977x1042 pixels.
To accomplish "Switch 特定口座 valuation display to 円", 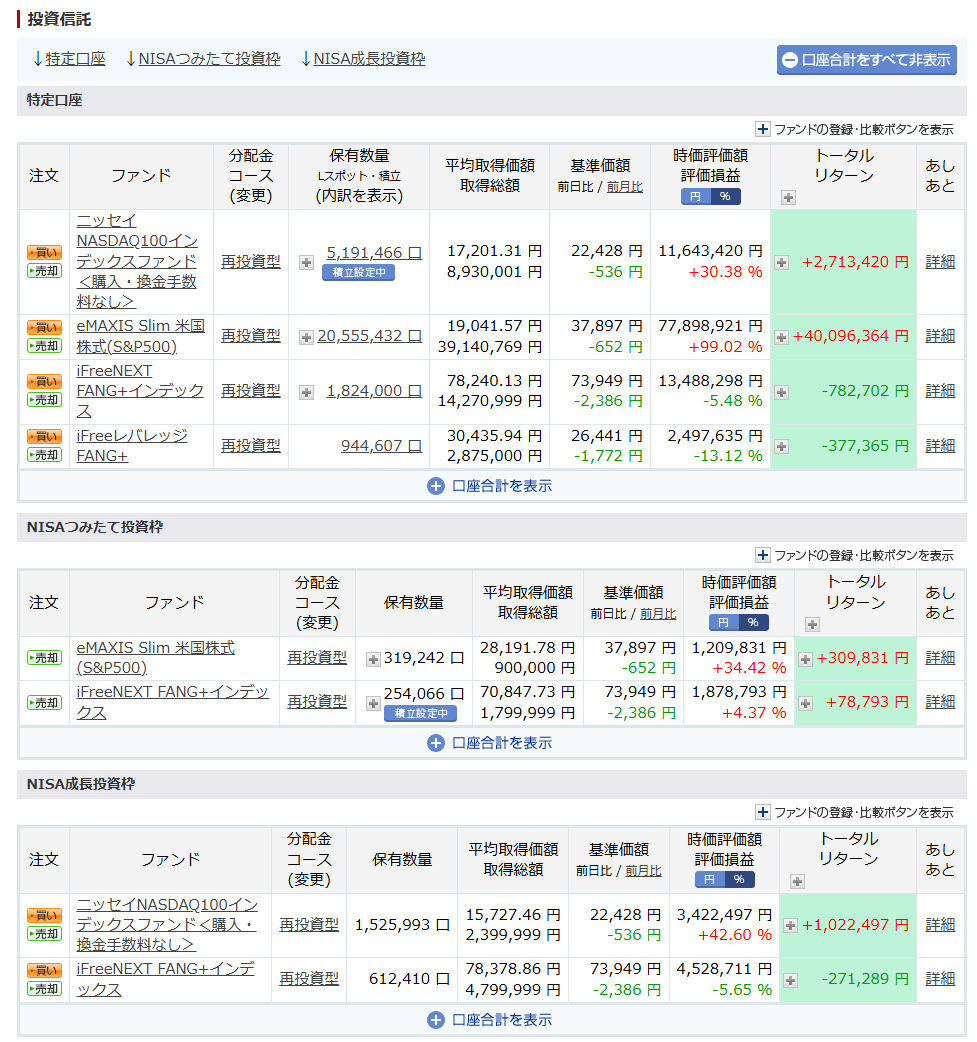I will pyautogui.click(x=696, y=197).
